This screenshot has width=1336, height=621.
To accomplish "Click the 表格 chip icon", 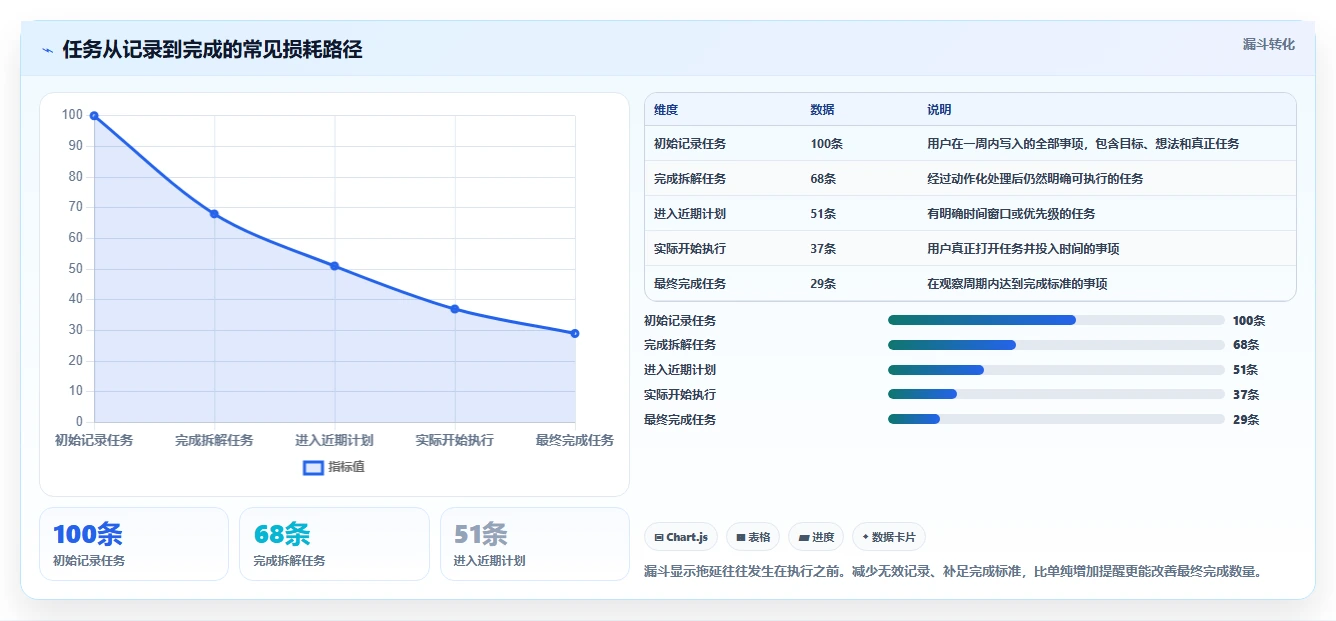I will [741, 537].
